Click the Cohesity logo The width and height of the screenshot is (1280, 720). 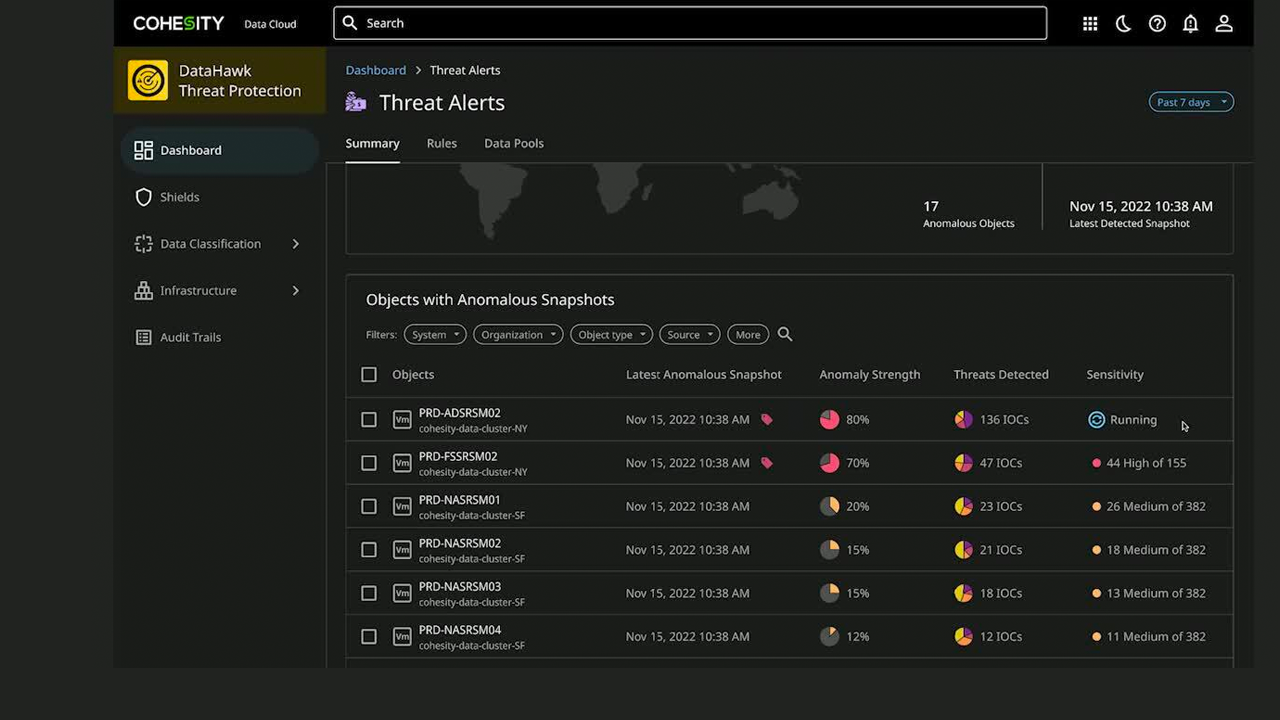(179, 23)
